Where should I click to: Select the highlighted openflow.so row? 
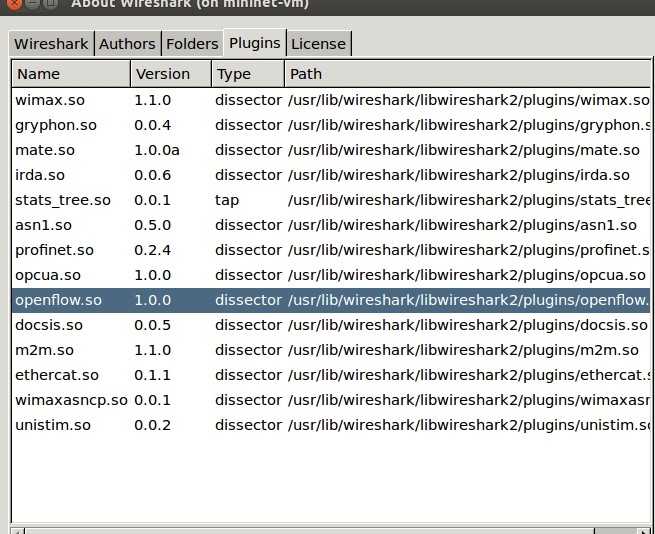pos(331,300)
